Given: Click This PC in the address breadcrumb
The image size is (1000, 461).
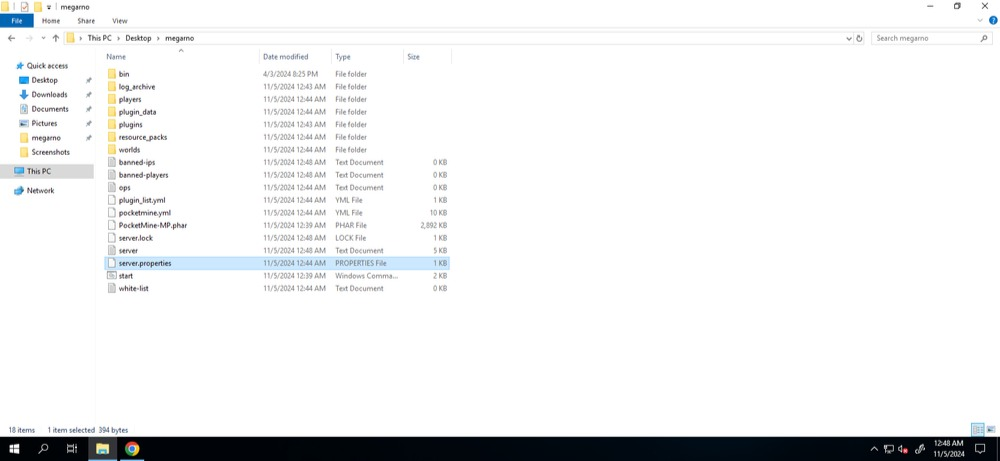Looking at the screenshot, I should coord(99,38).
